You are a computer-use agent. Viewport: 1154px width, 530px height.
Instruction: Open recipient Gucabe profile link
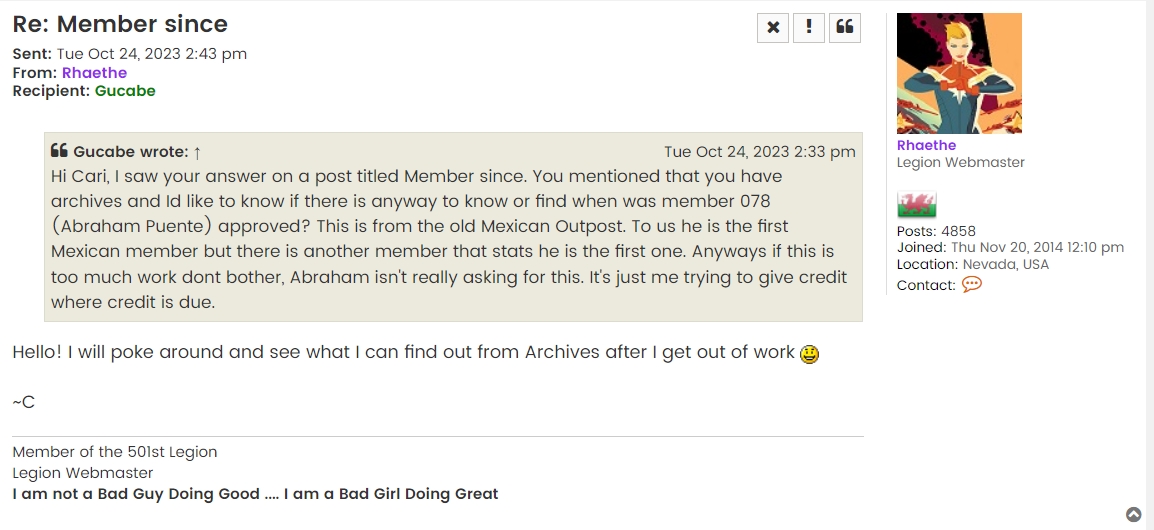125,91
